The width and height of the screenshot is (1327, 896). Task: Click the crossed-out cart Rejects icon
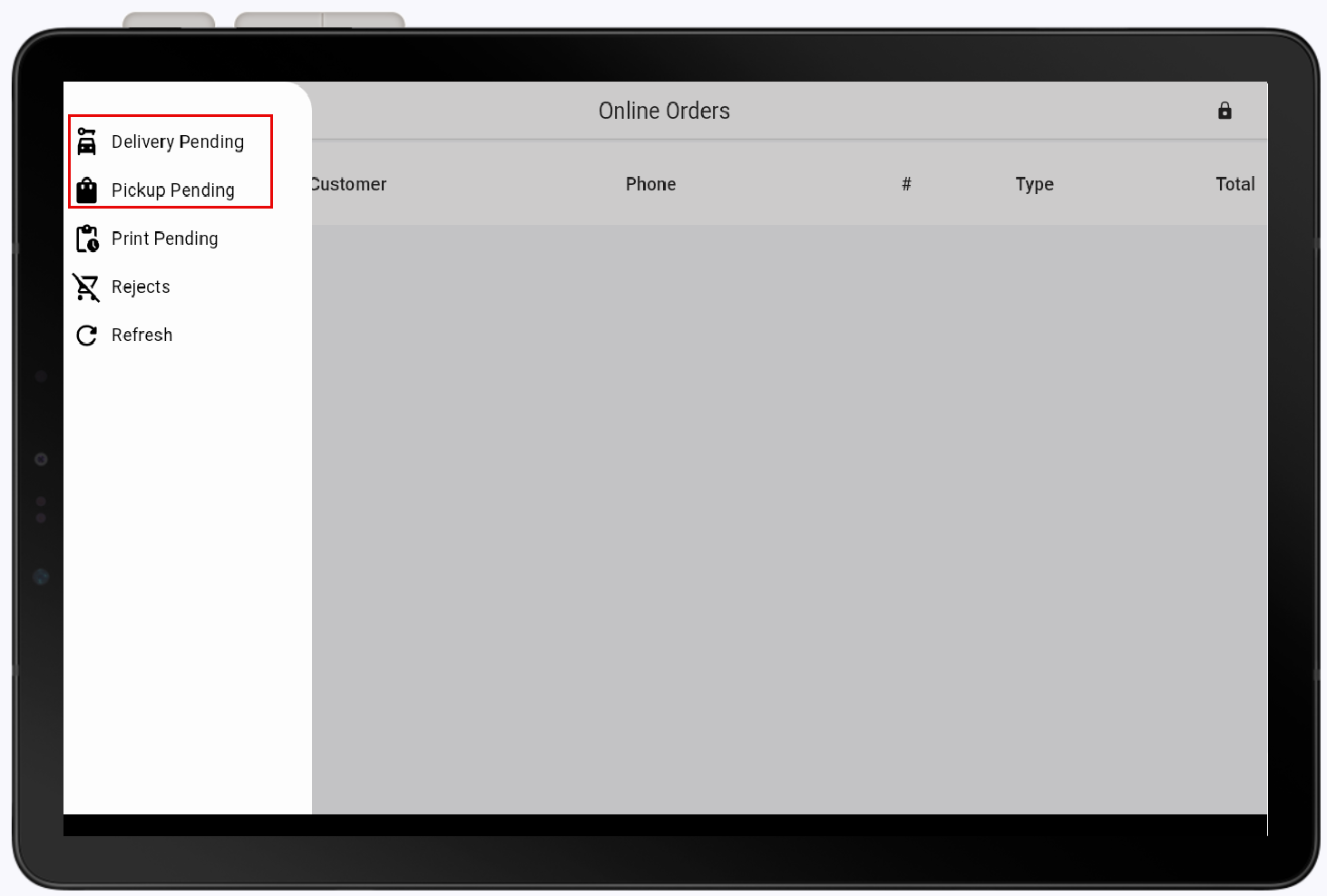(x=86, y=287)
